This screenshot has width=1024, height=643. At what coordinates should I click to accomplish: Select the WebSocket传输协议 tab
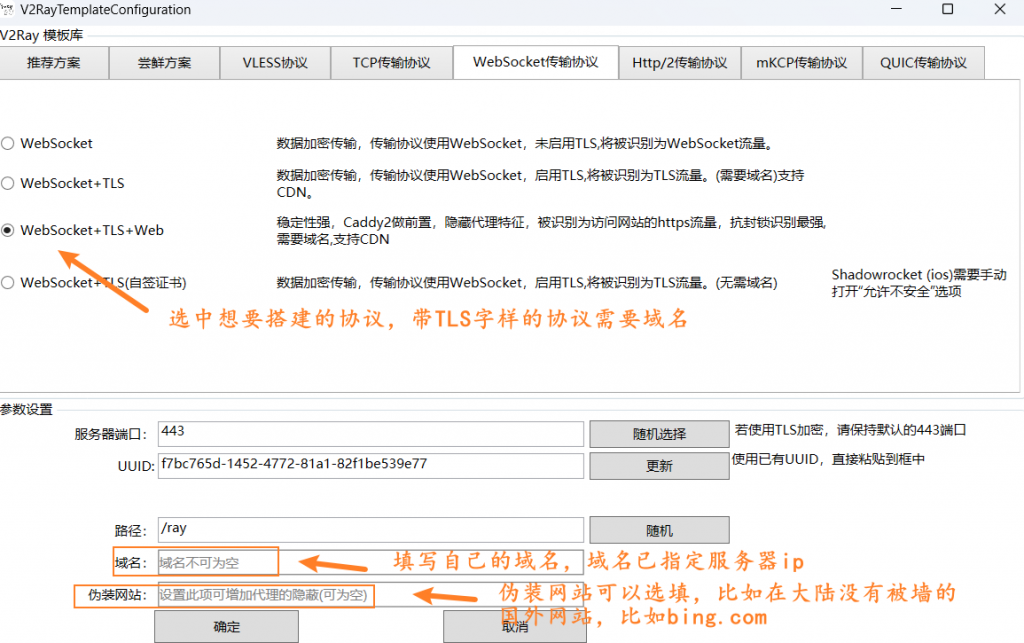coord(535,61)
